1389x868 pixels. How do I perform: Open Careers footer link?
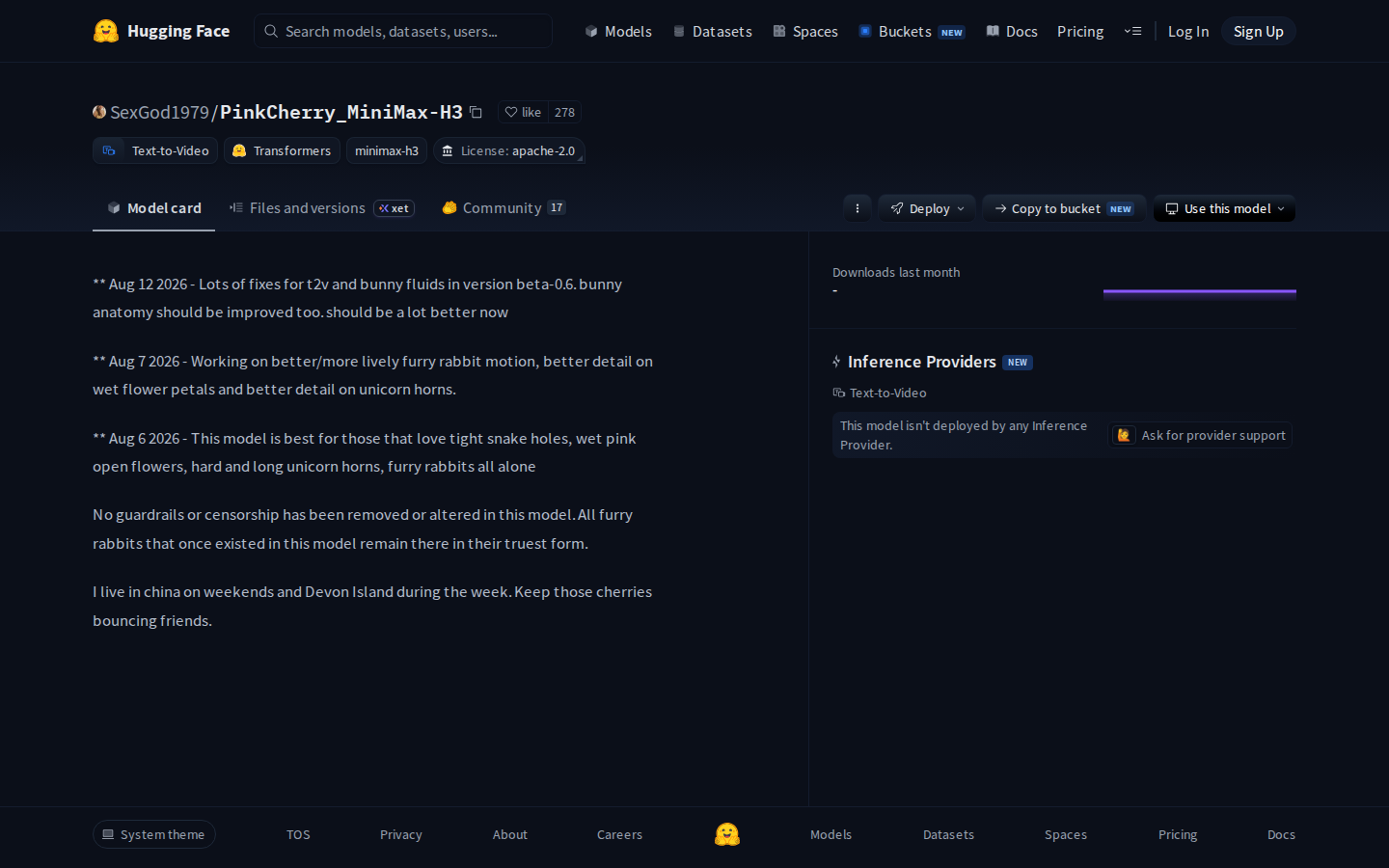coord(619,834)
